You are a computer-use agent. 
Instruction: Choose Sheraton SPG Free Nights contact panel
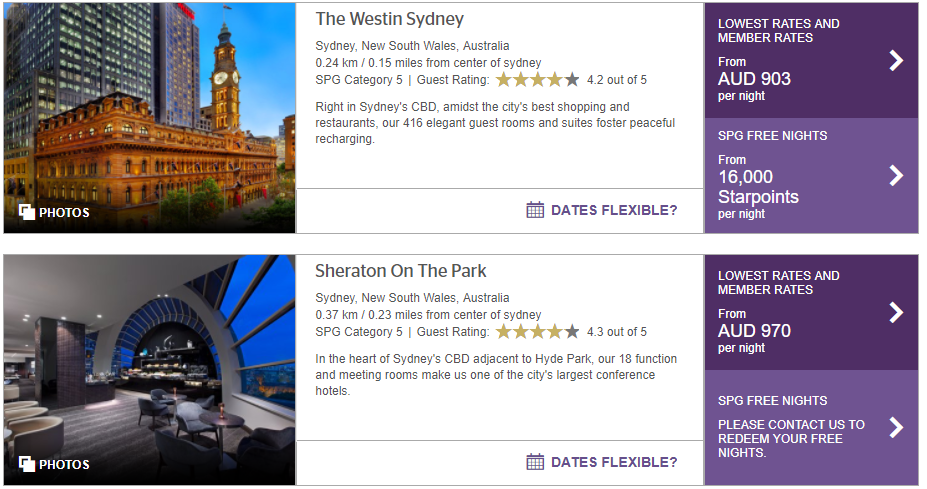click(x=811, y=428)
